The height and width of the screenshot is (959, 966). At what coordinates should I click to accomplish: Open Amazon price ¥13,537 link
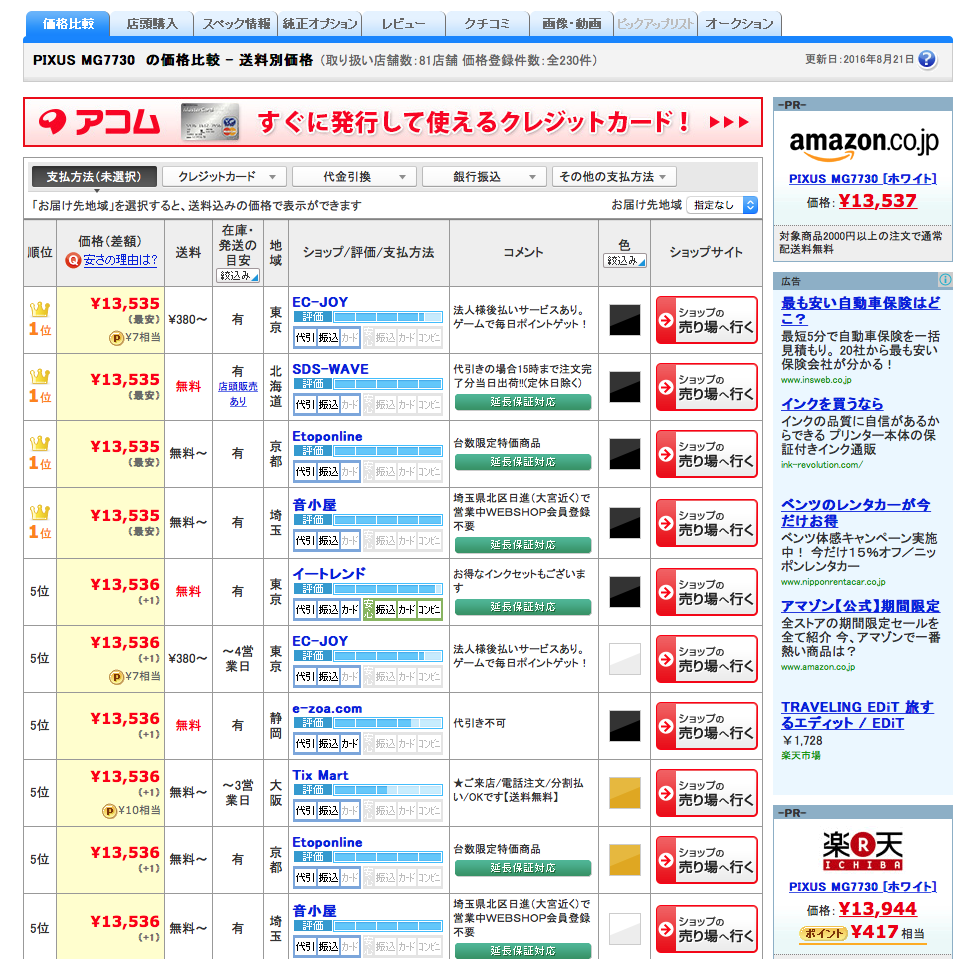coord(877,201)
